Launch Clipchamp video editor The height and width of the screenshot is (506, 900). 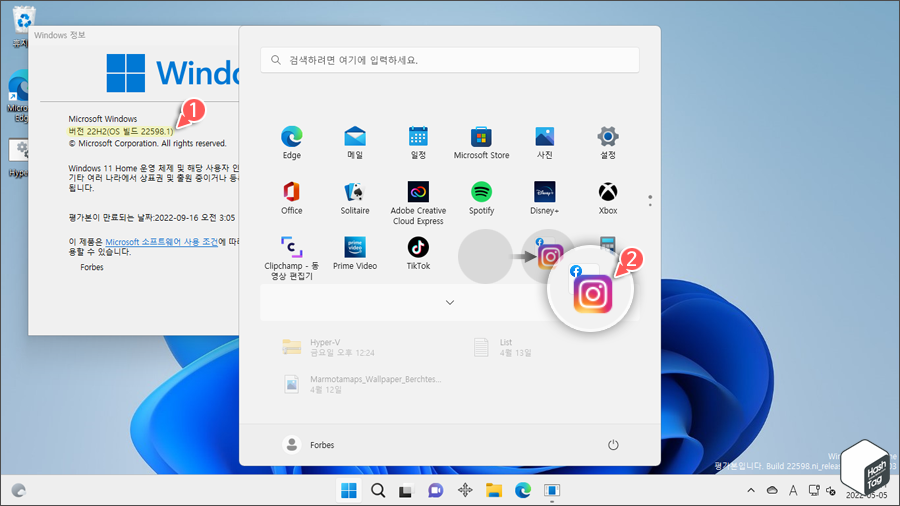coord(292,258)
